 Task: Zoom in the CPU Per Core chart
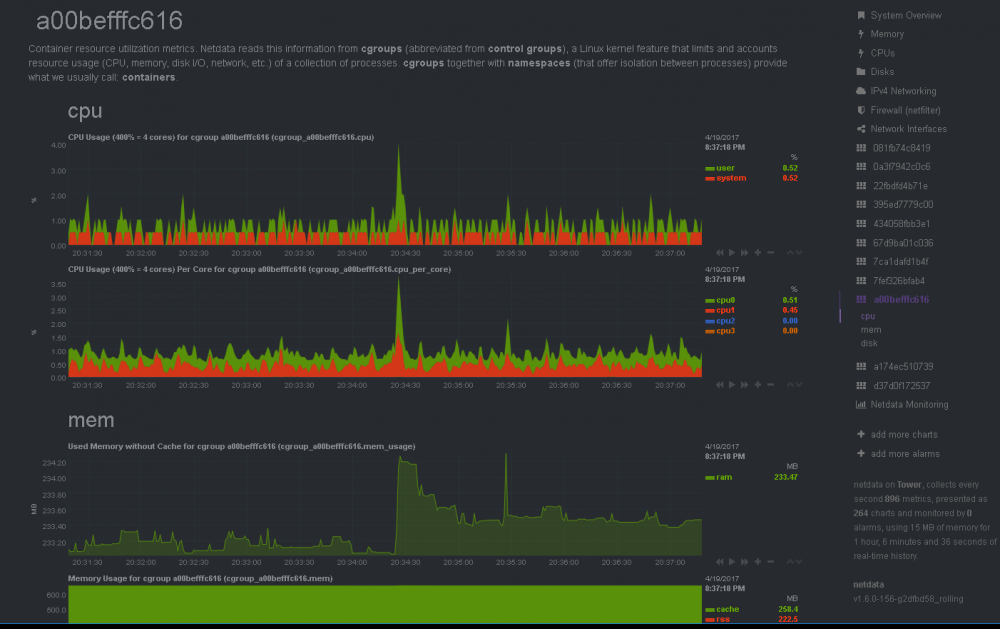tap(758, 385)
